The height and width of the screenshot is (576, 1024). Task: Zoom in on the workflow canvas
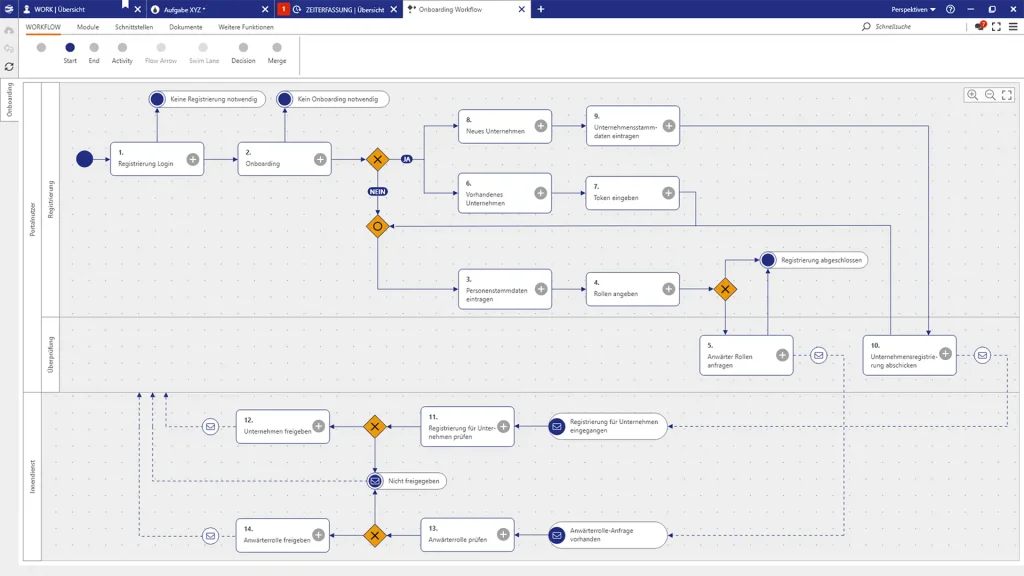click(972, 95)
